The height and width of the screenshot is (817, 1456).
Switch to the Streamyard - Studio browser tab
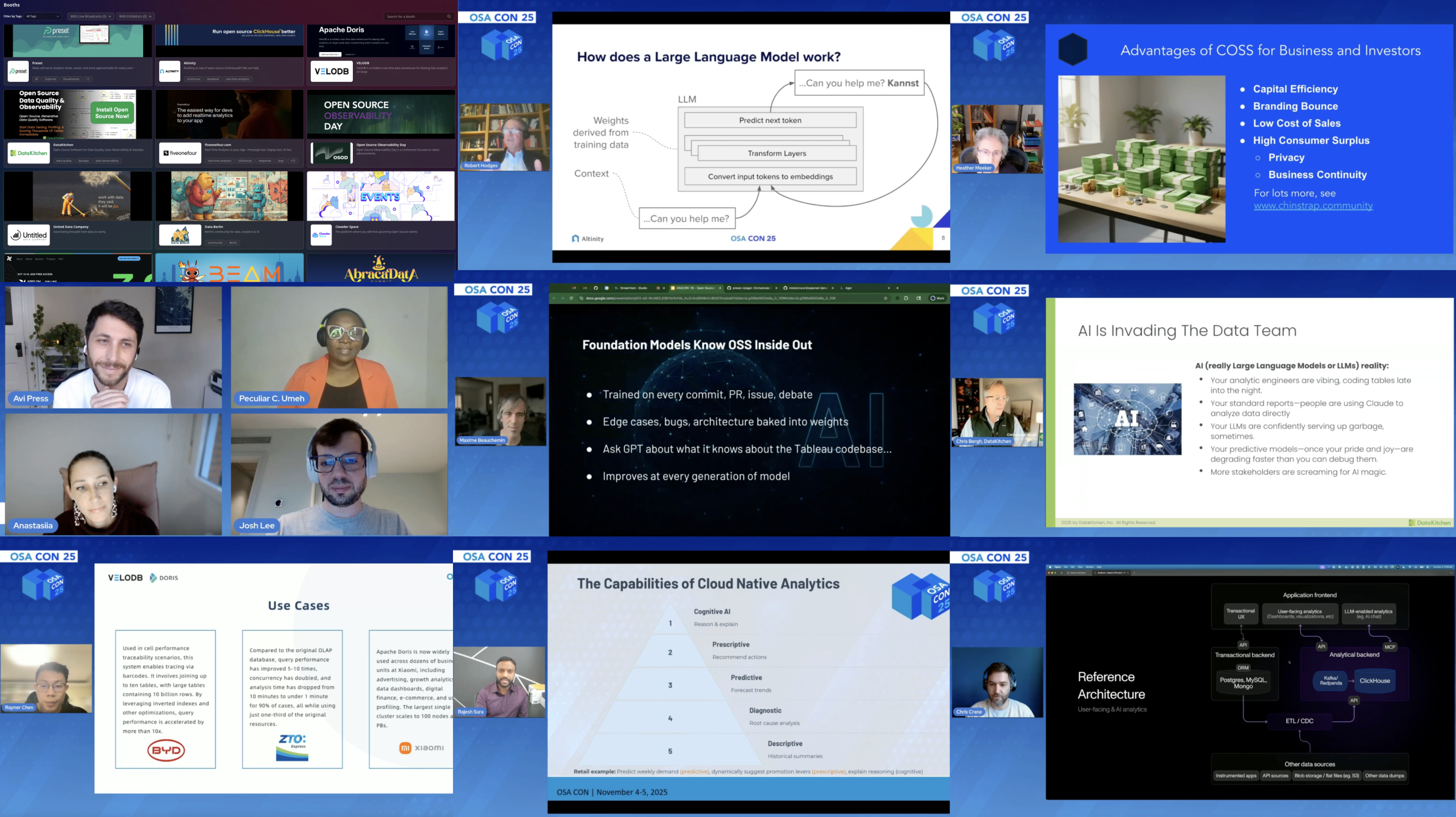[x=633, y=288]
